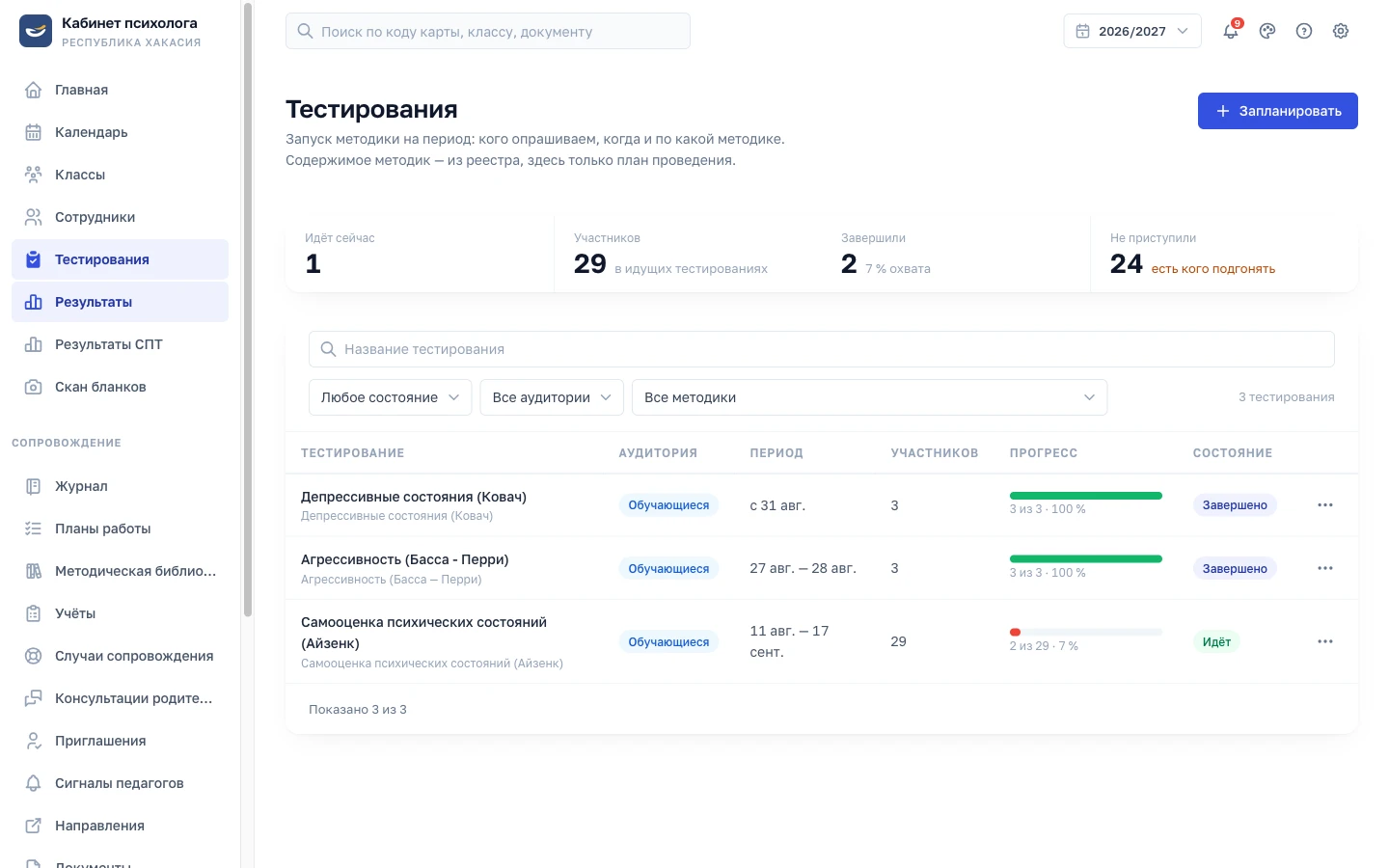Image resolution: width=1389 pixels, height=868 pixels.
Task: Open Случаи сопровождения in sidebar
Action: tap(120, 656)
